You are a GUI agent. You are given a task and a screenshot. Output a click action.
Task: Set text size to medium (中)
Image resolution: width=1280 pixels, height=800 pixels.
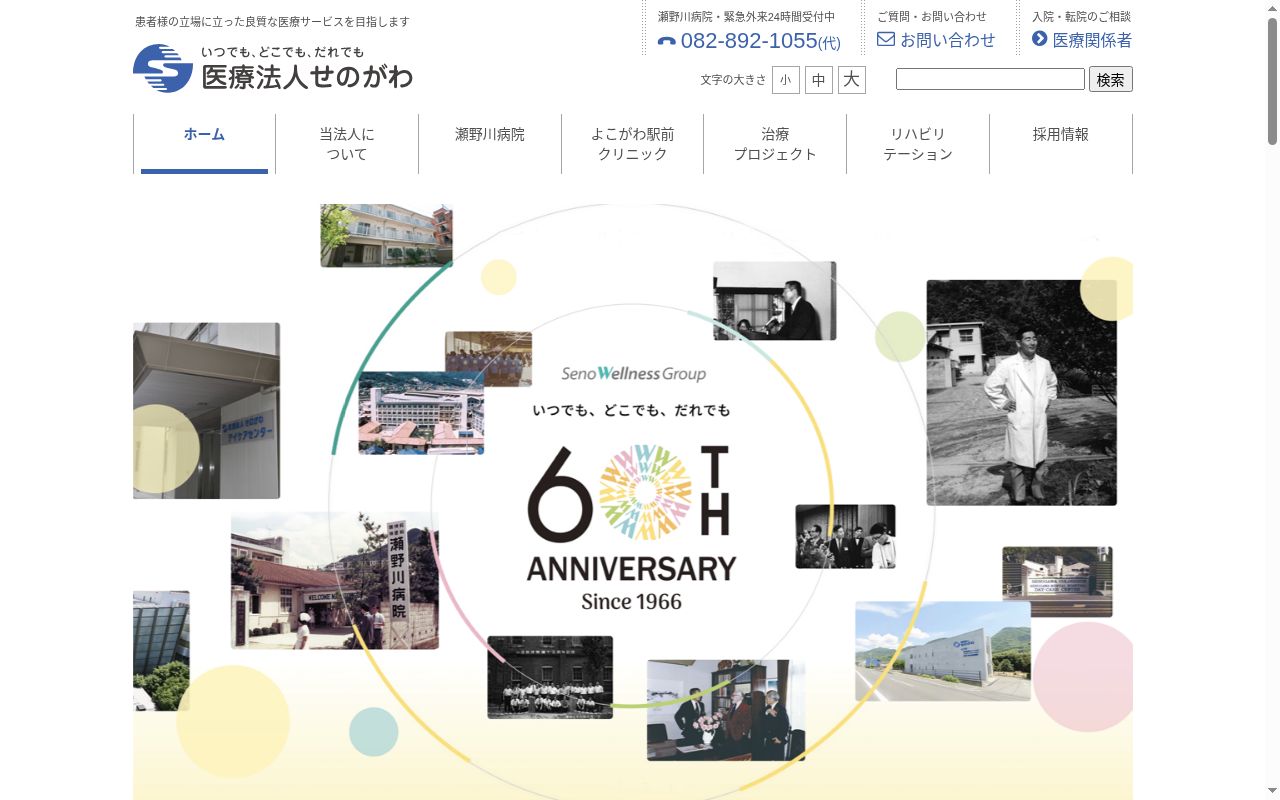coord(819,80)
